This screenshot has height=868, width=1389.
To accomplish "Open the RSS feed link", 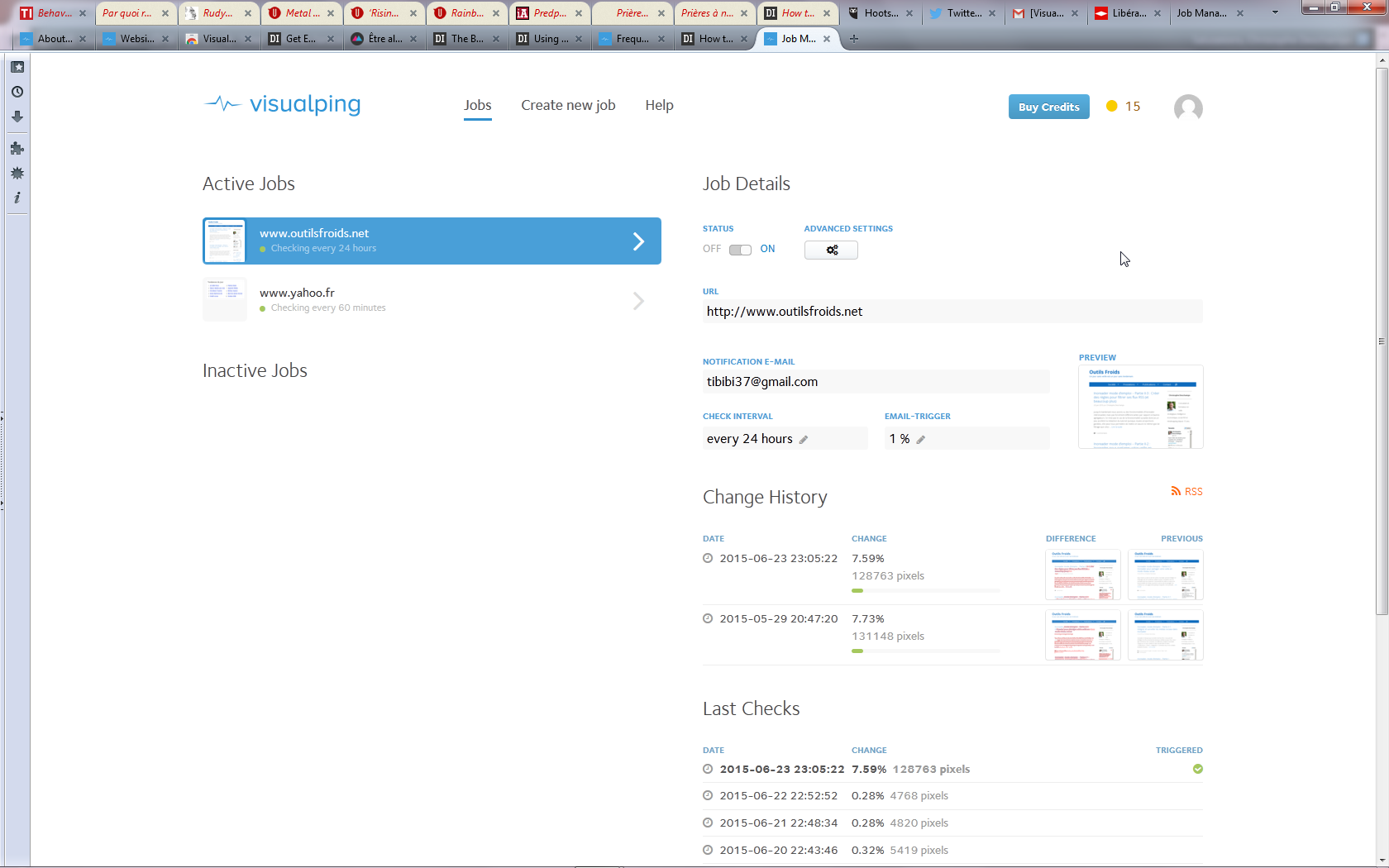I will pos(1187,491).
